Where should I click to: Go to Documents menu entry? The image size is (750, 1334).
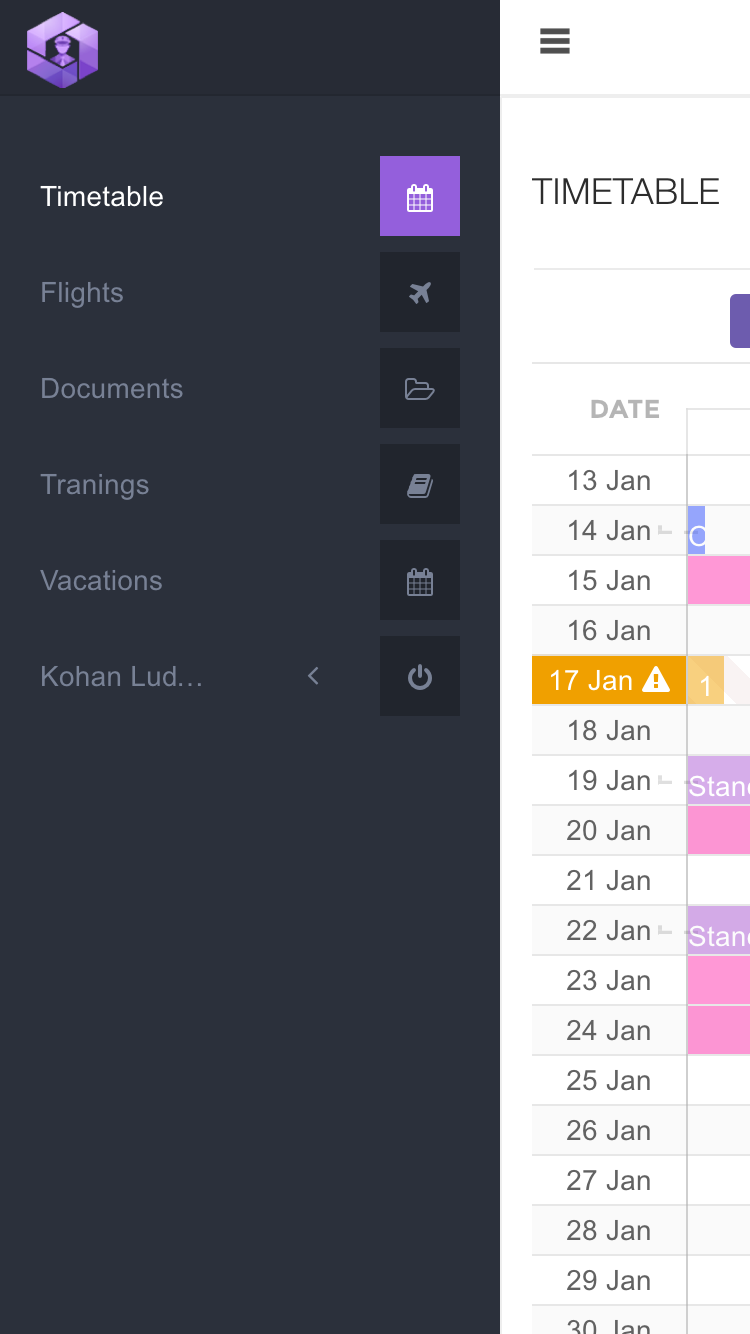click(x=111, y=388)
